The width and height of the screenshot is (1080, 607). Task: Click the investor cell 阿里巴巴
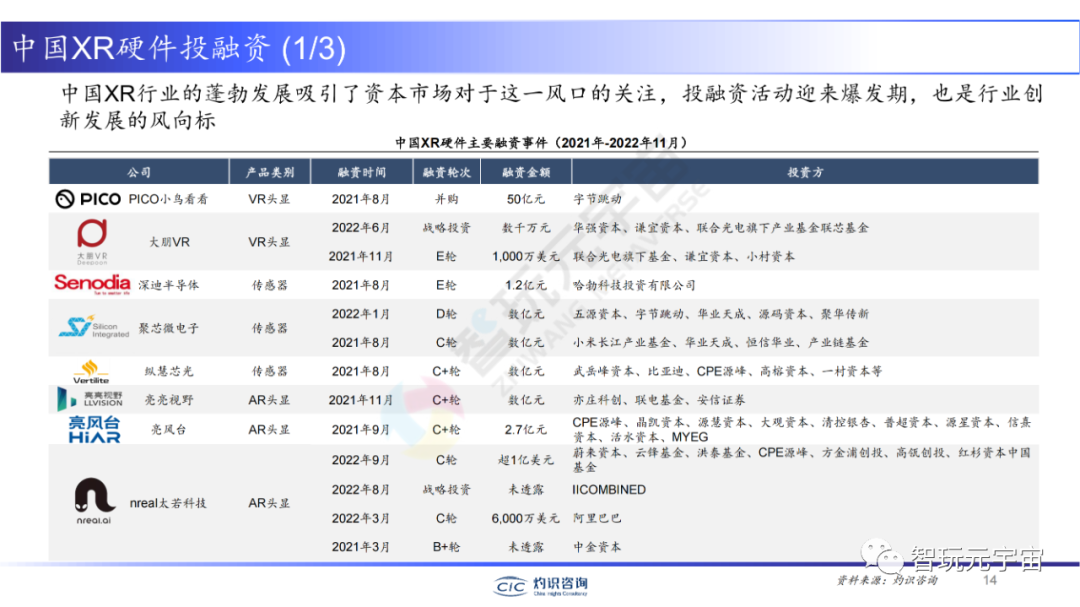click(597, 518)
